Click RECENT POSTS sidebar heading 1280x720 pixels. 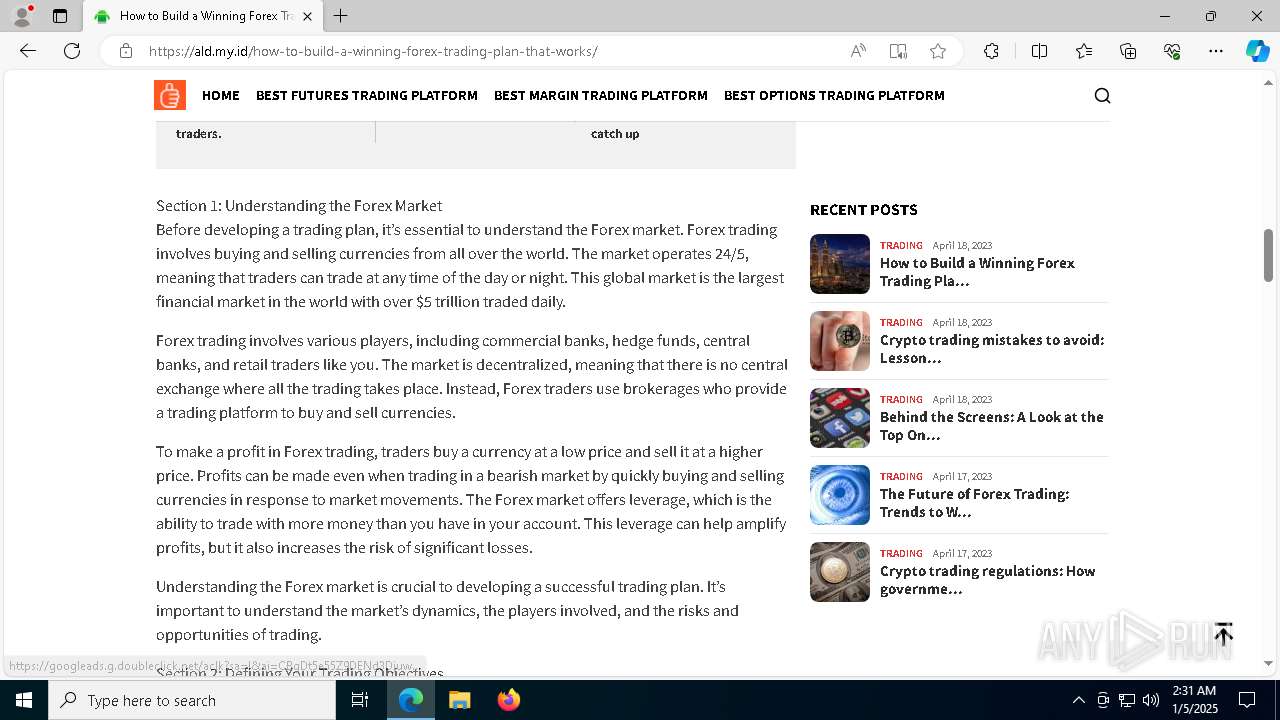coord(864,210)
